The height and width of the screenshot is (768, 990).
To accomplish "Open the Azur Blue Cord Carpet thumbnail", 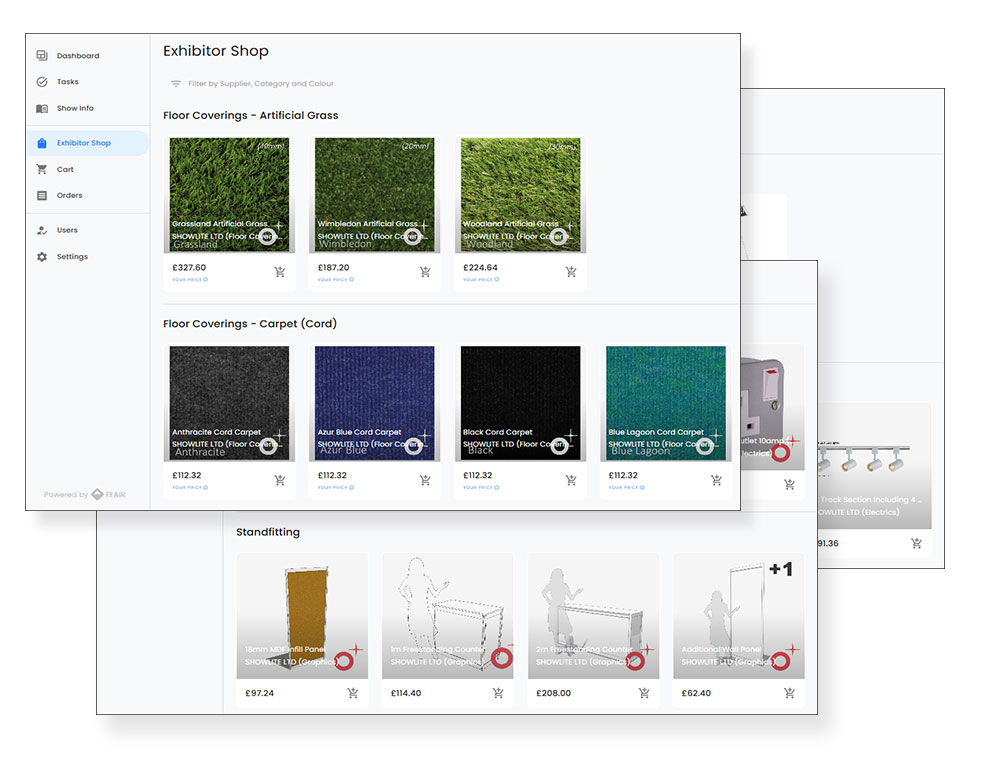I will click(x=374, y=403).
